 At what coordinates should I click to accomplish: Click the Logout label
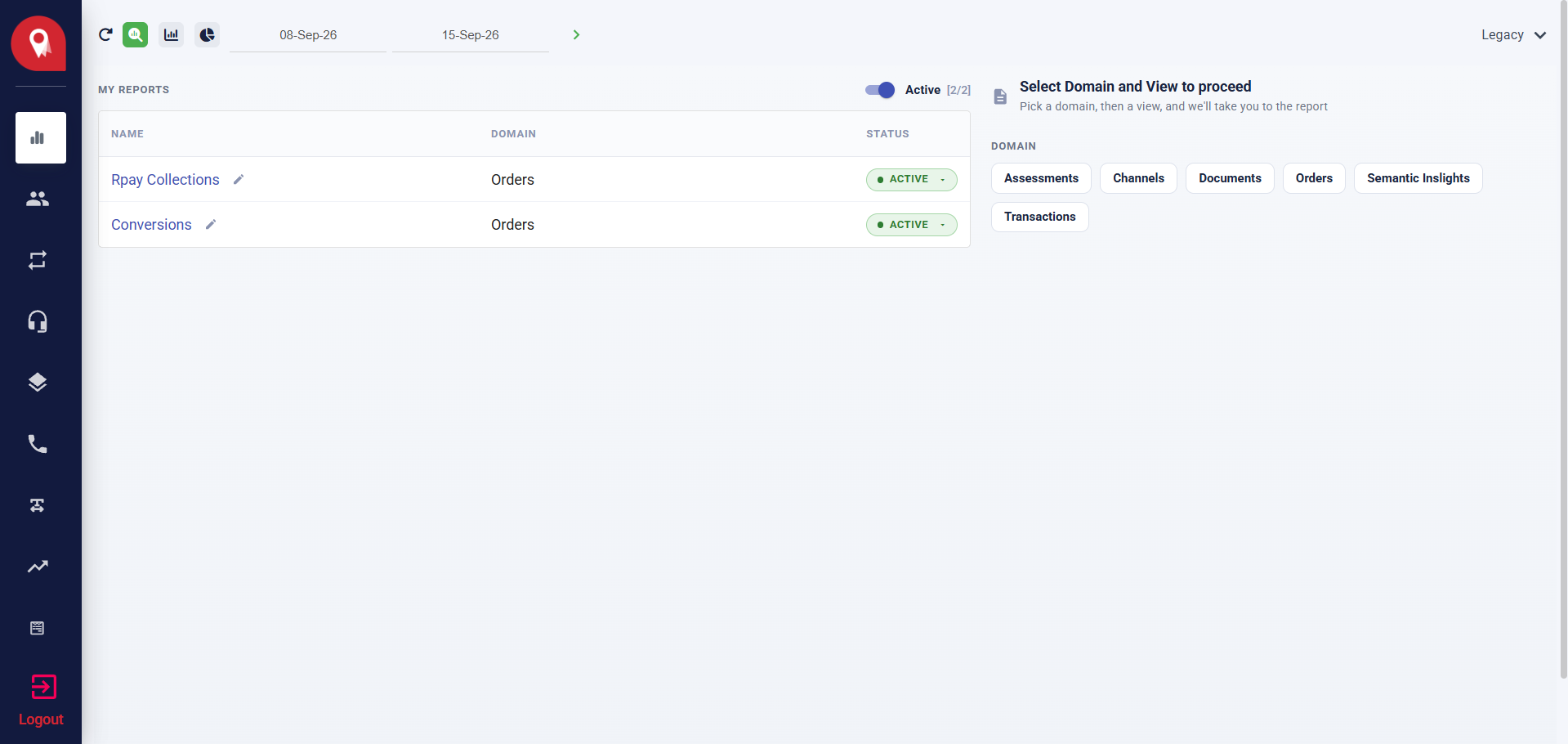(x=41, y=719)
